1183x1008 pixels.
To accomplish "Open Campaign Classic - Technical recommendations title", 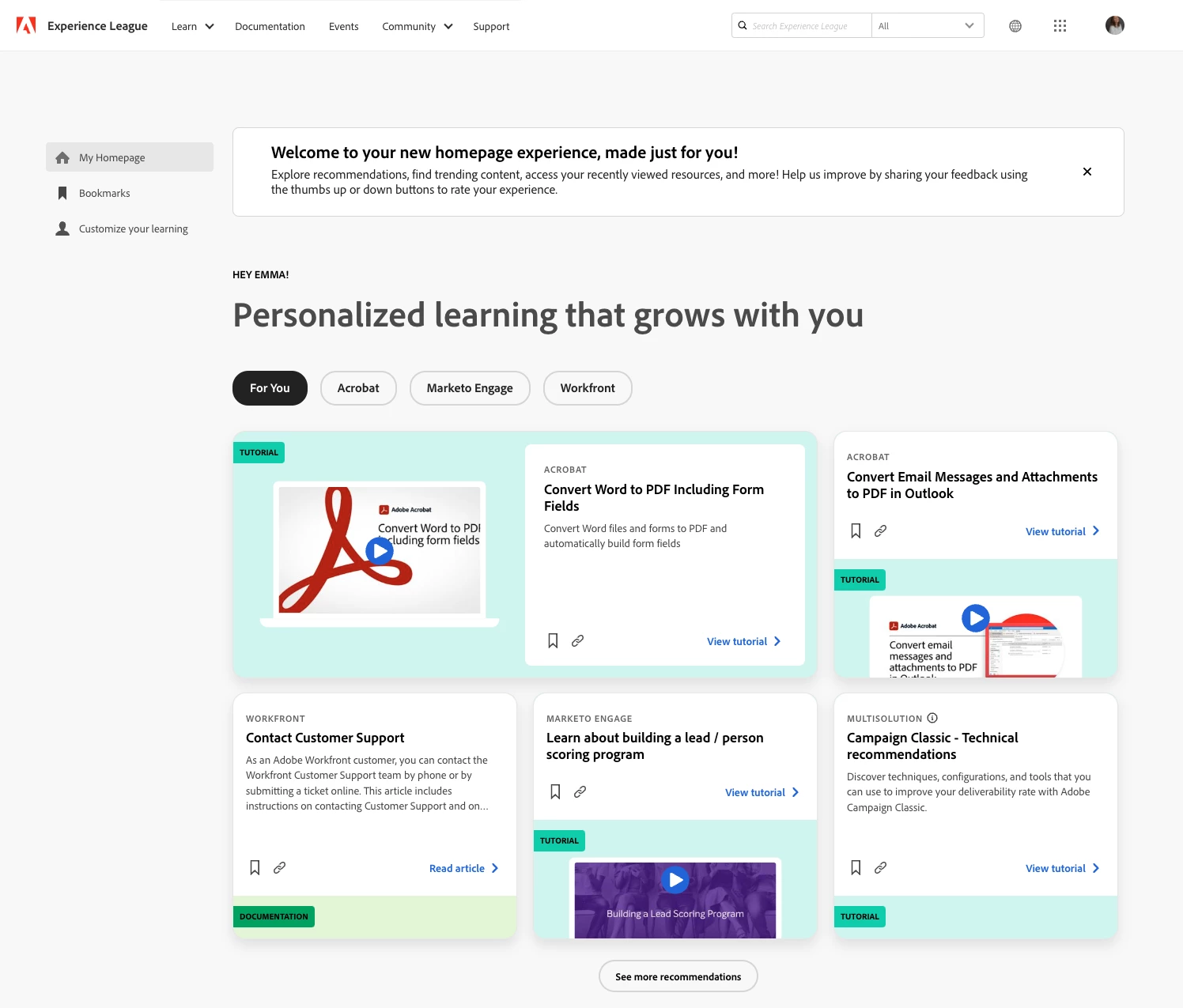I will (932, 746).
